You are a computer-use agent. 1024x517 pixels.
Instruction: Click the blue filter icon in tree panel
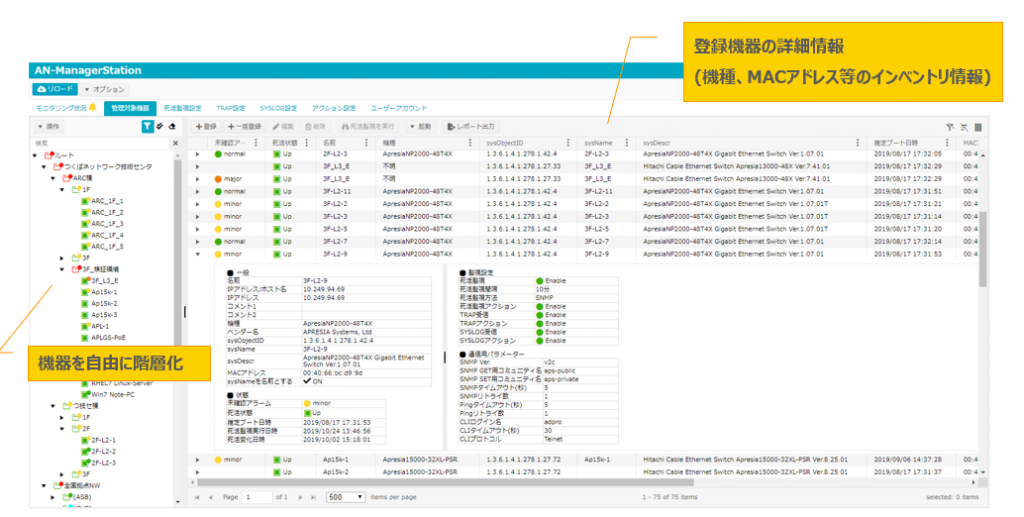pos(147,127)
